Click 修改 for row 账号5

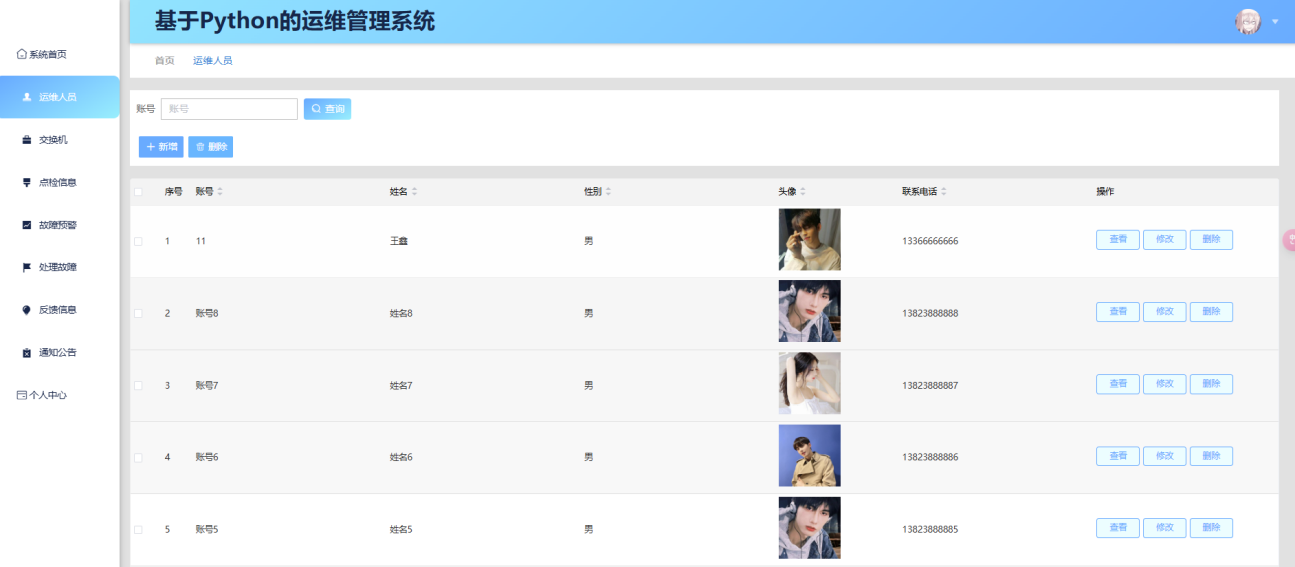(1165, 528)
